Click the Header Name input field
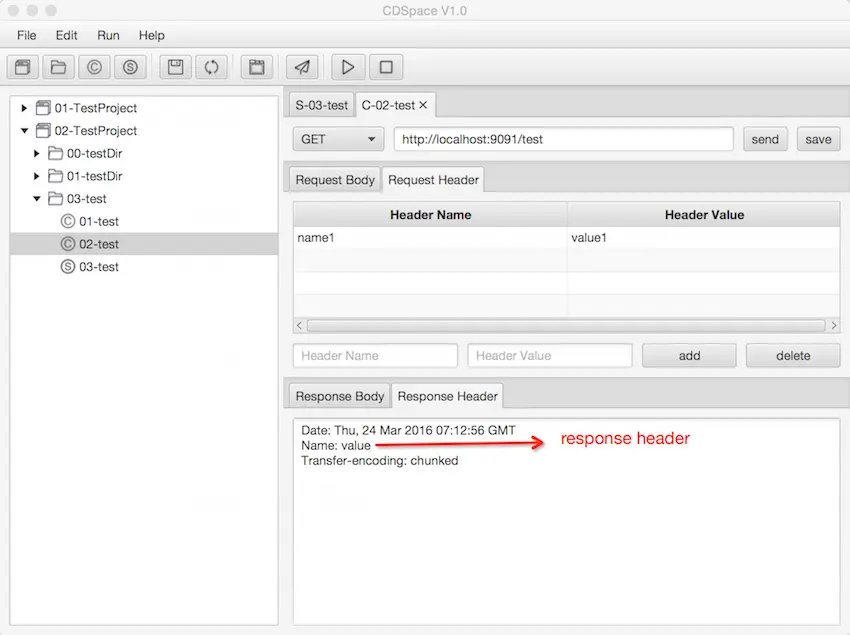The width and height of the screenshot is (850, 635). pos(375,356)
